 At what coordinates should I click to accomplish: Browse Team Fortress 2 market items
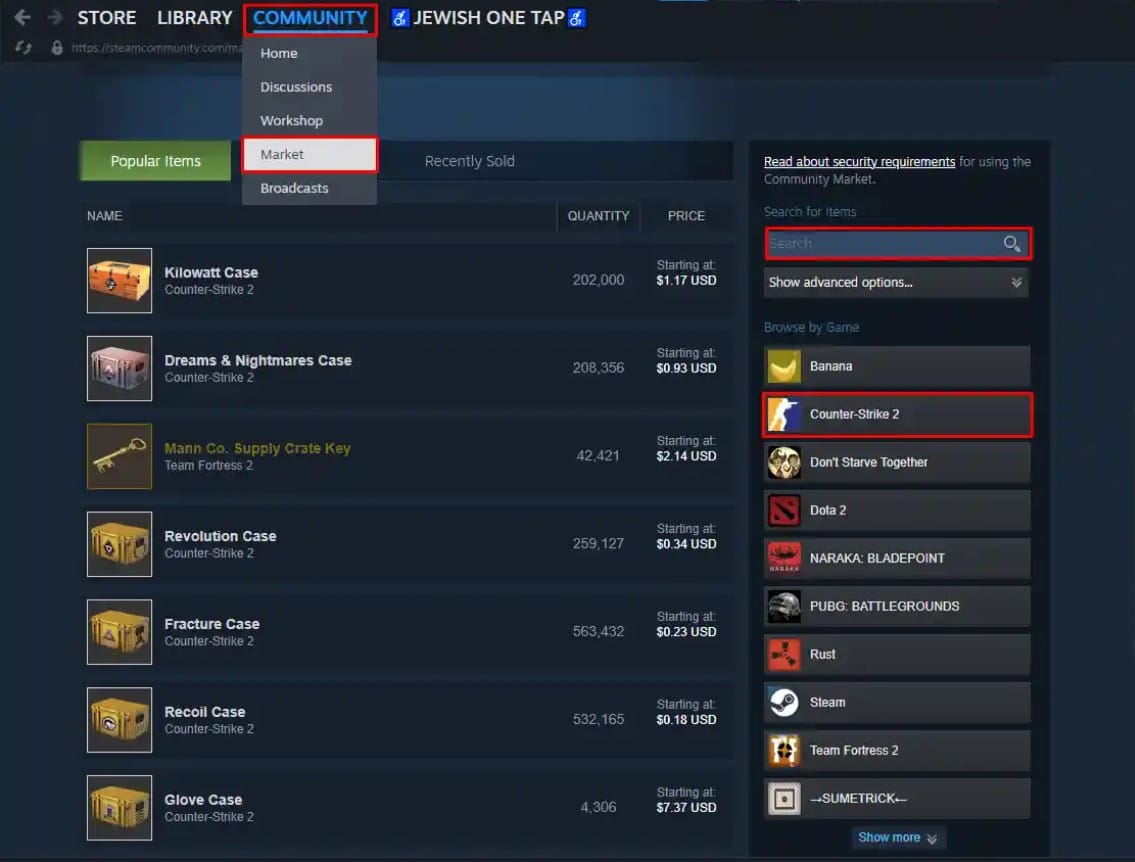(897, 751)
